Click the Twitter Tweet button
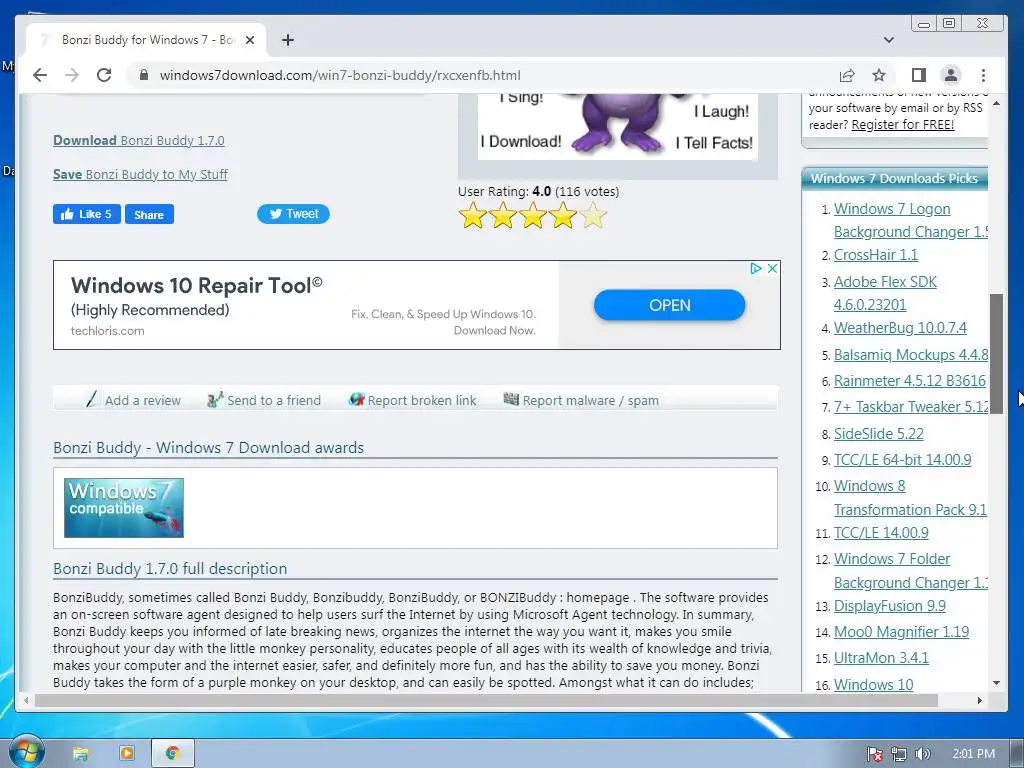Image resolution: width=1024 pixels, height=768 pixels. point(293,214)
